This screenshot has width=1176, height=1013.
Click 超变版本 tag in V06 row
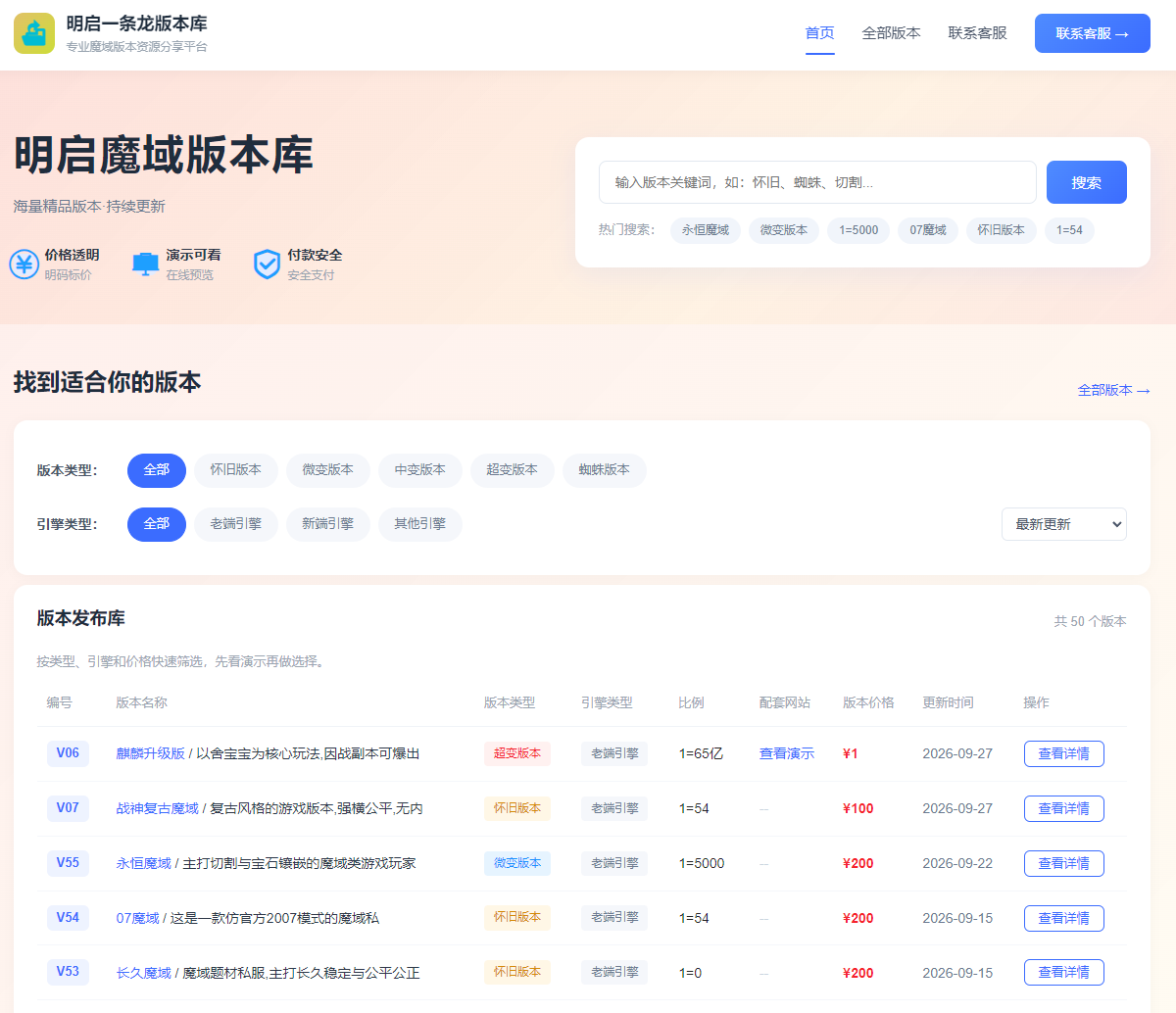(x=517, y=753)
